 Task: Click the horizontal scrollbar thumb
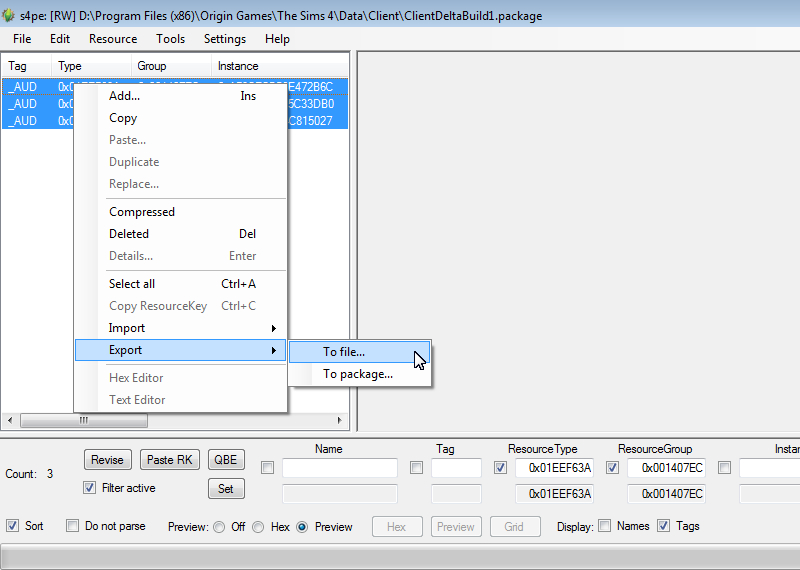pyautogui.click(x=84, y=420)
